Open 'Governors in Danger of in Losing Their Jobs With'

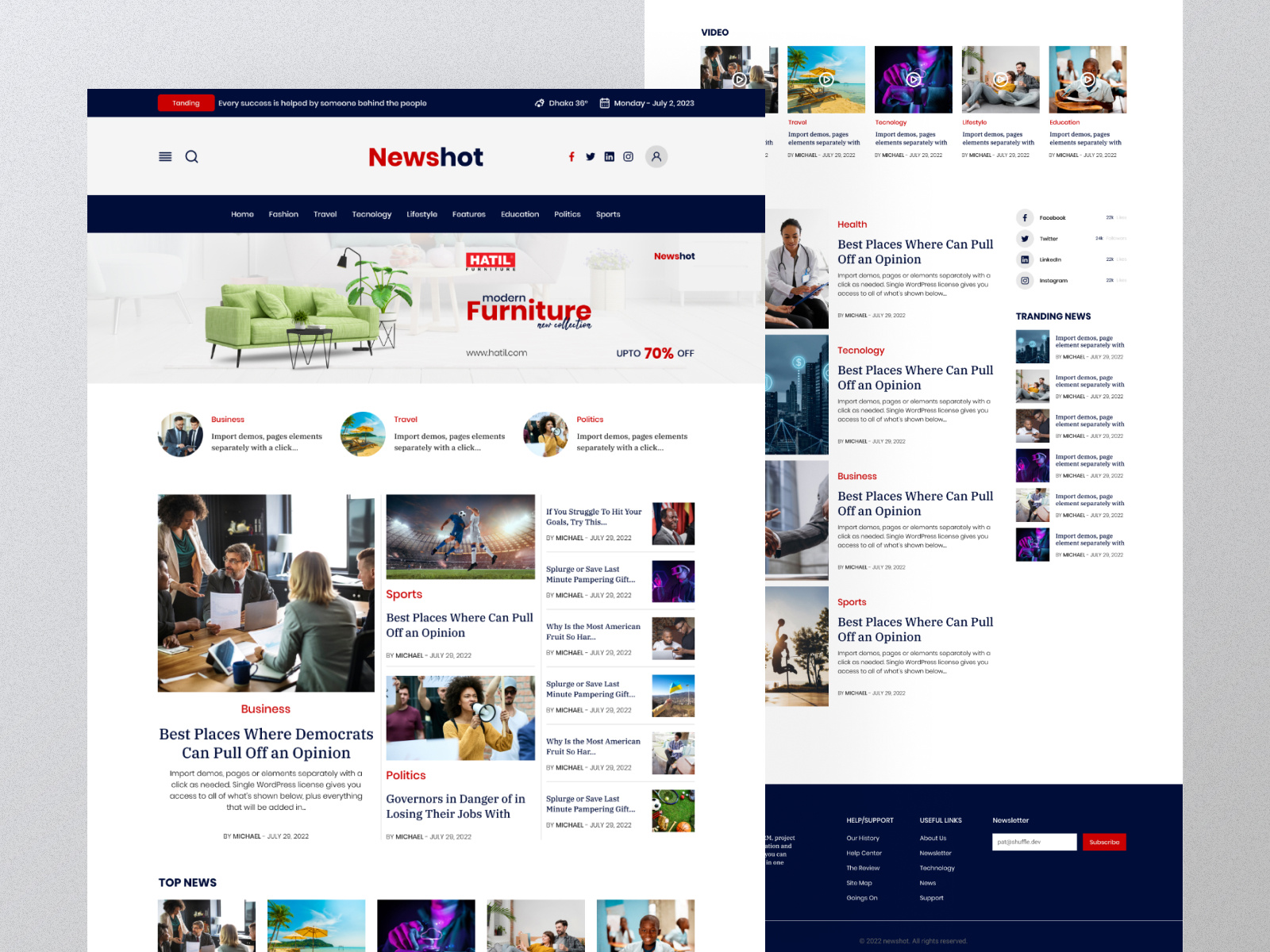tap(456, 806)
